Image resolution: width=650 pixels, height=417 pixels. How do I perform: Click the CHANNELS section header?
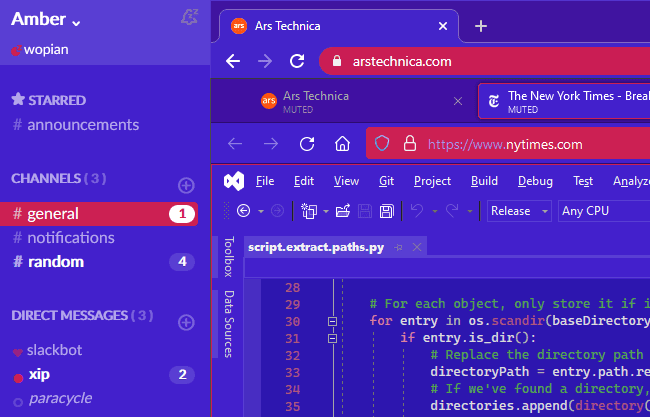tap(58, 178)
